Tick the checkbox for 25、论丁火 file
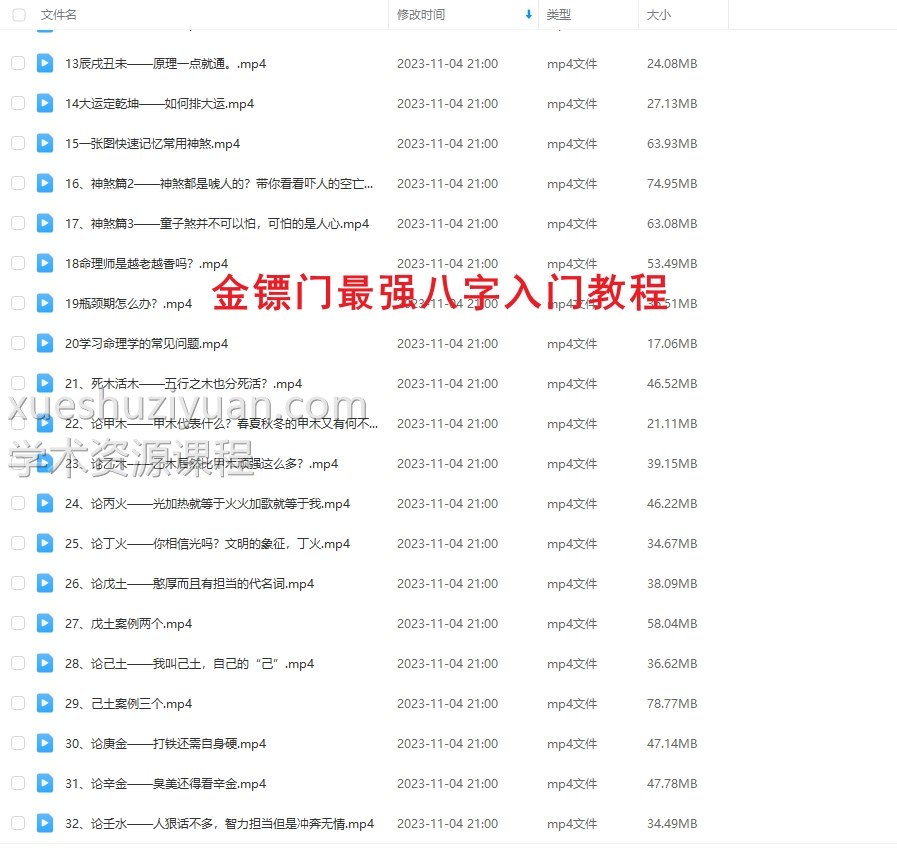 click(x=17, y=543)
